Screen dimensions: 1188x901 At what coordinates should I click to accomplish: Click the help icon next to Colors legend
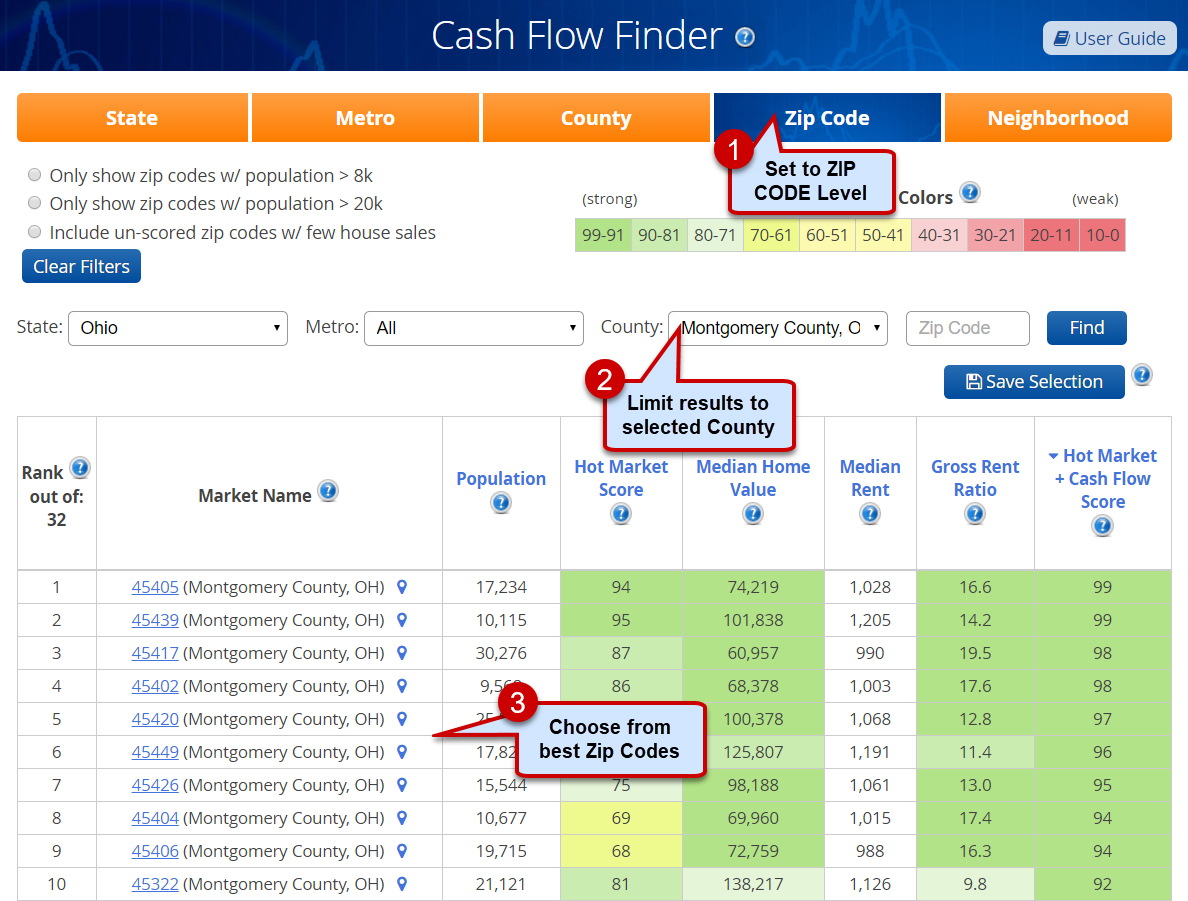click(x=970, y=192)
